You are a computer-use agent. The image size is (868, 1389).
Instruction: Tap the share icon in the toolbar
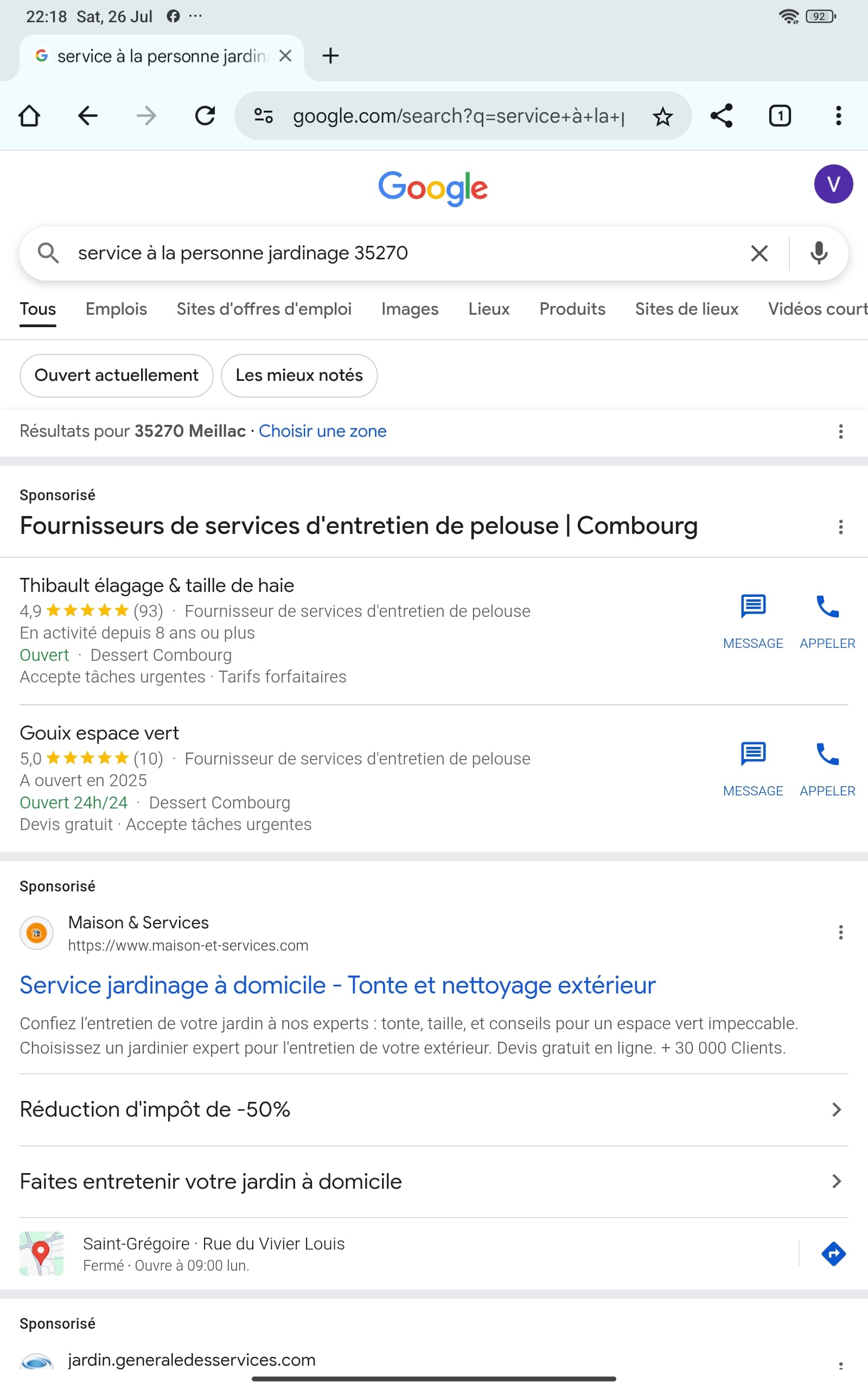[721, 116]
